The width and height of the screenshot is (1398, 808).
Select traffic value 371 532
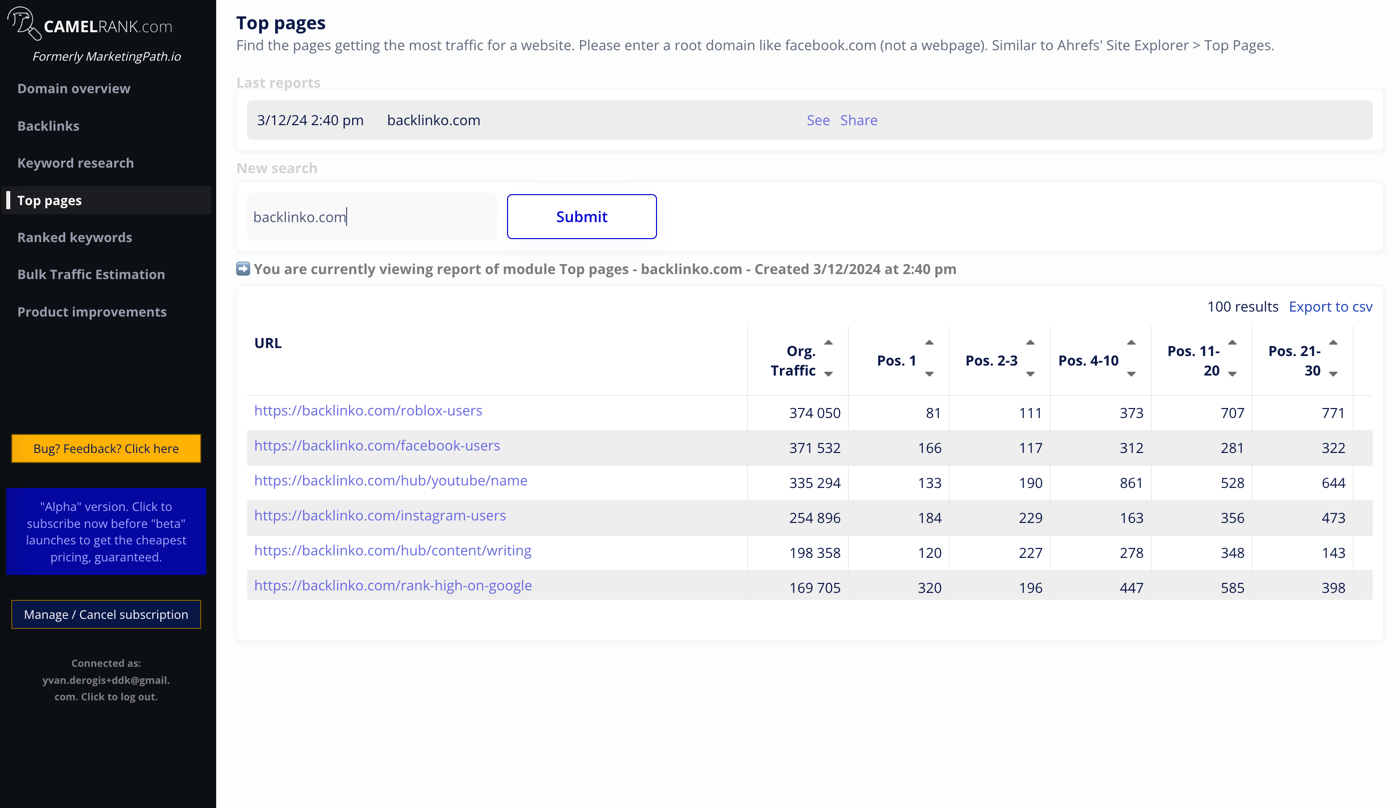pyautogui.click(x=815, y=448)
